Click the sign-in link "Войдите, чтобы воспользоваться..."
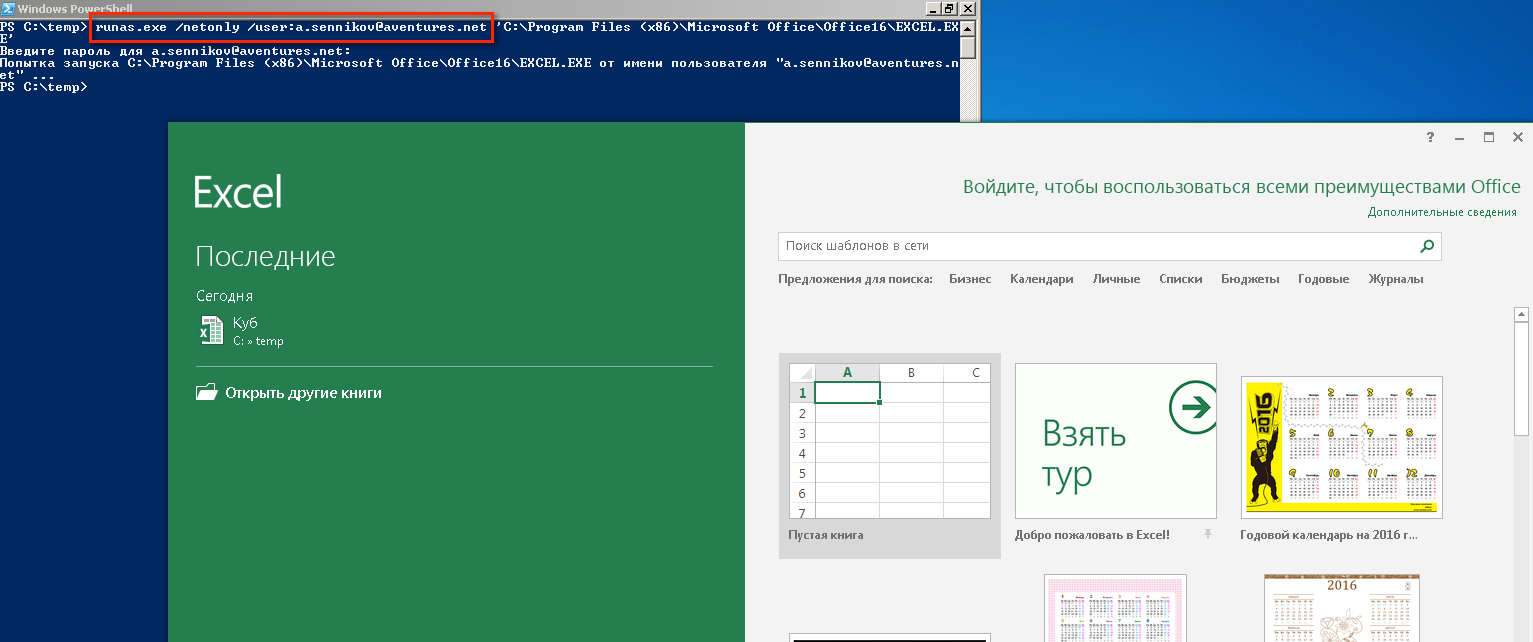This screenshot has height=642, width=1533. (1242, 187)
